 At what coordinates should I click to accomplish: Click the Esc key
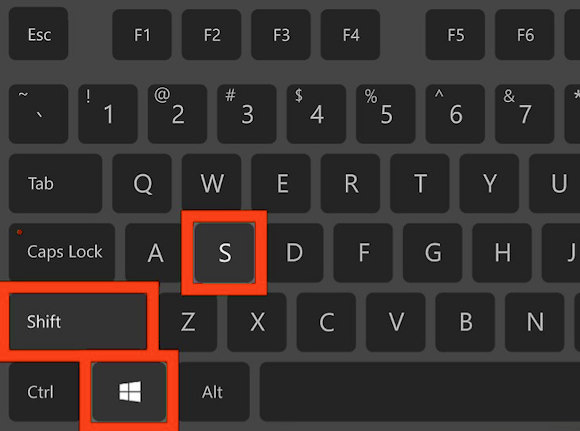coord(38,35)
